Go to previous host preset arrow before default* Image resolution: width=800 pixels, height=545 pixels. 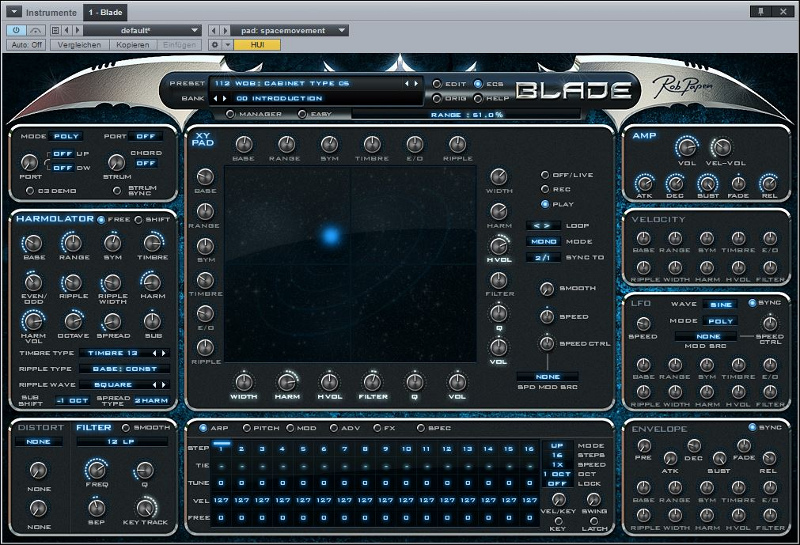[x=67, y=30]
